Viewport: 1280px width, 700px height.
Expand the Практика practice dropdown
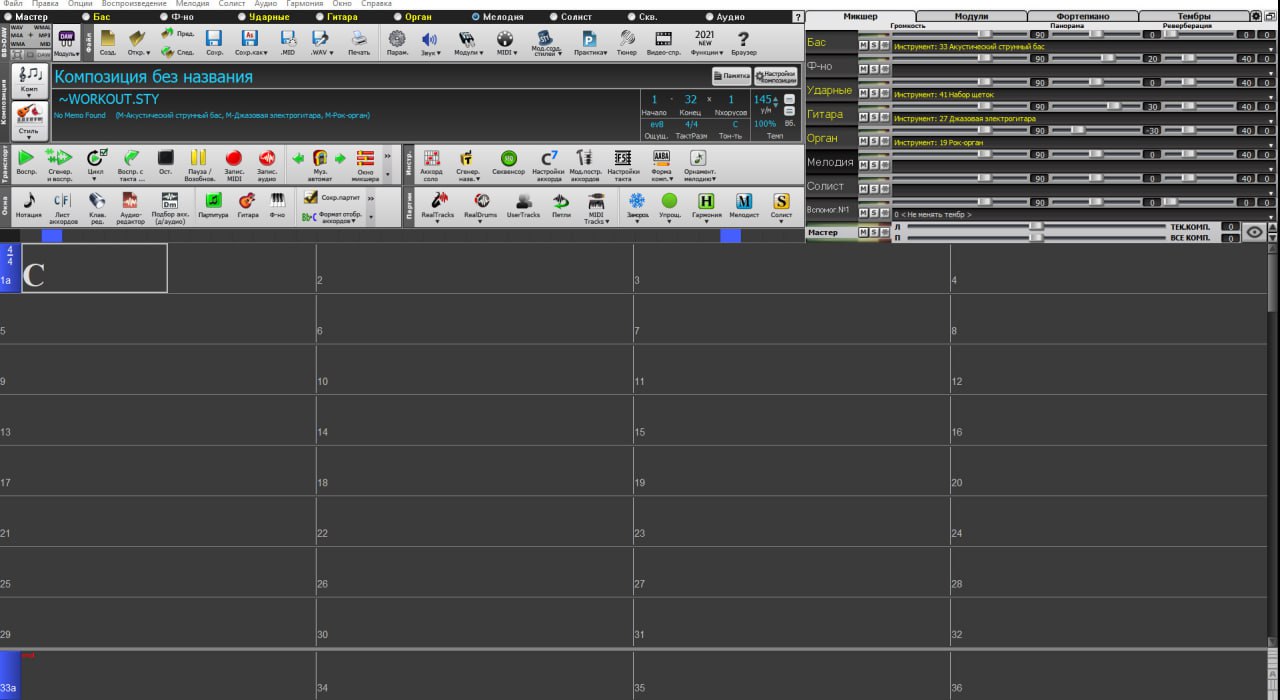point(589,42)
